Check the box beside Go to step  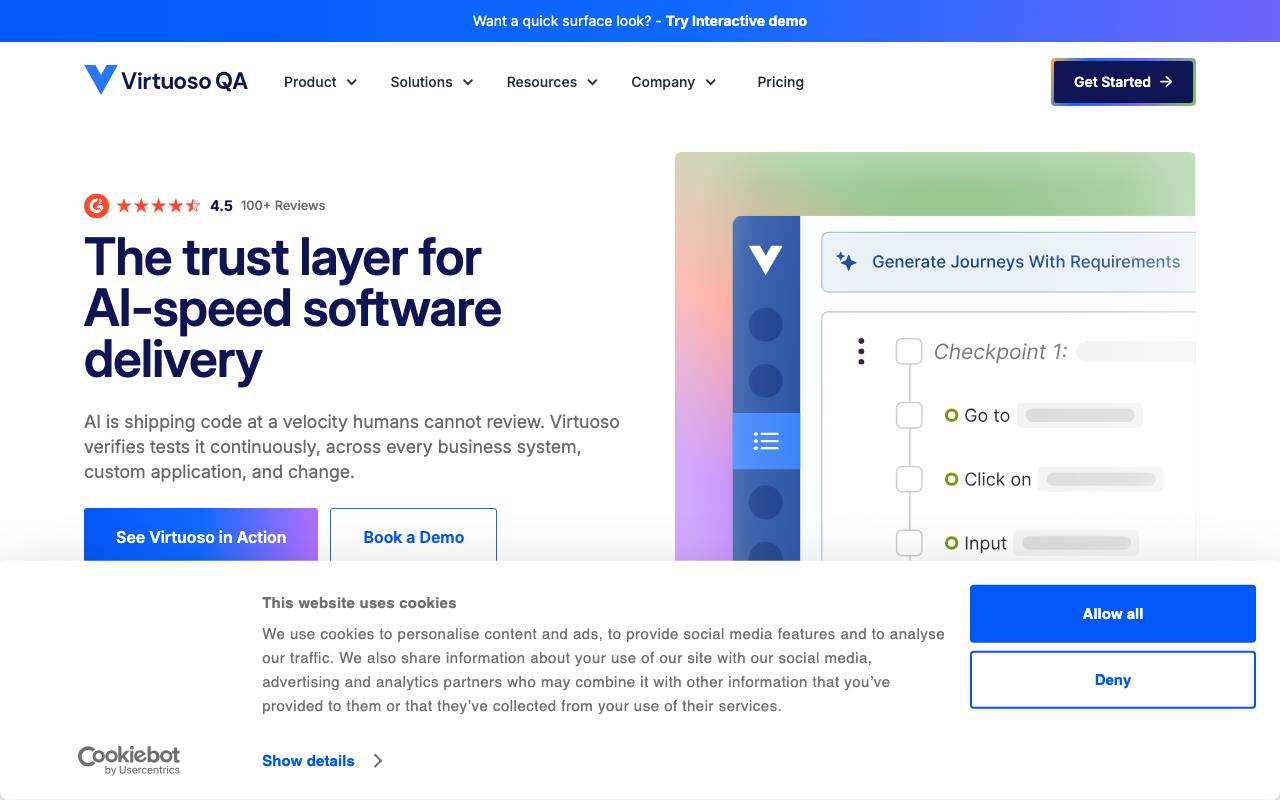click(909, 415)
